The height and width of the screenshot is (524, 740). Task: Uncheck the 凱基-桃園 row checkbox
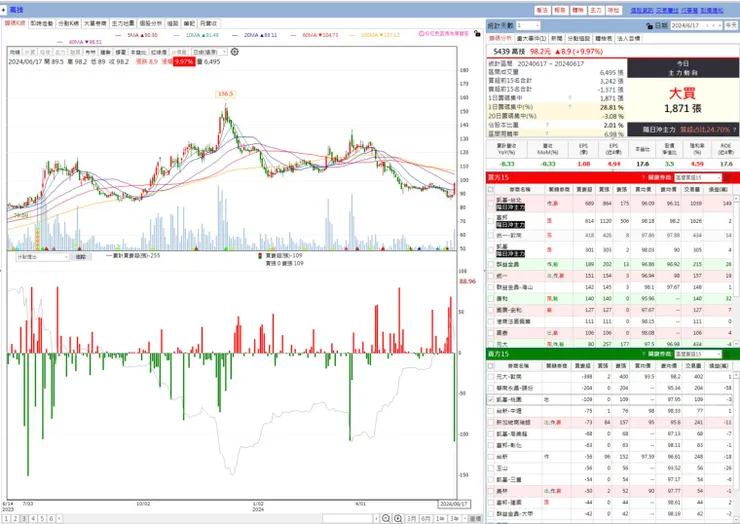click(x=491, y=399)
